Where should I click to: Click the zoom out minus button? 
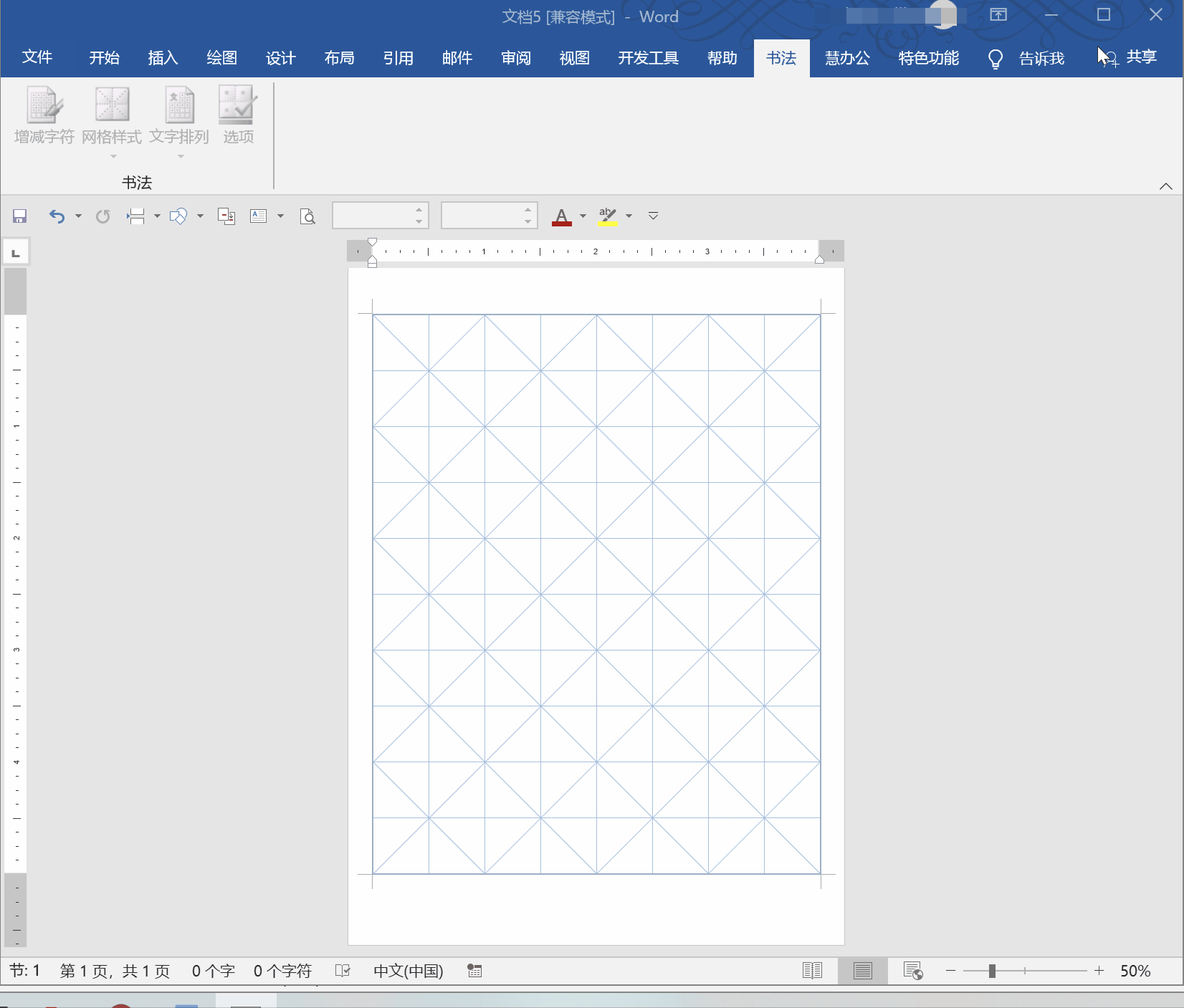951,971
